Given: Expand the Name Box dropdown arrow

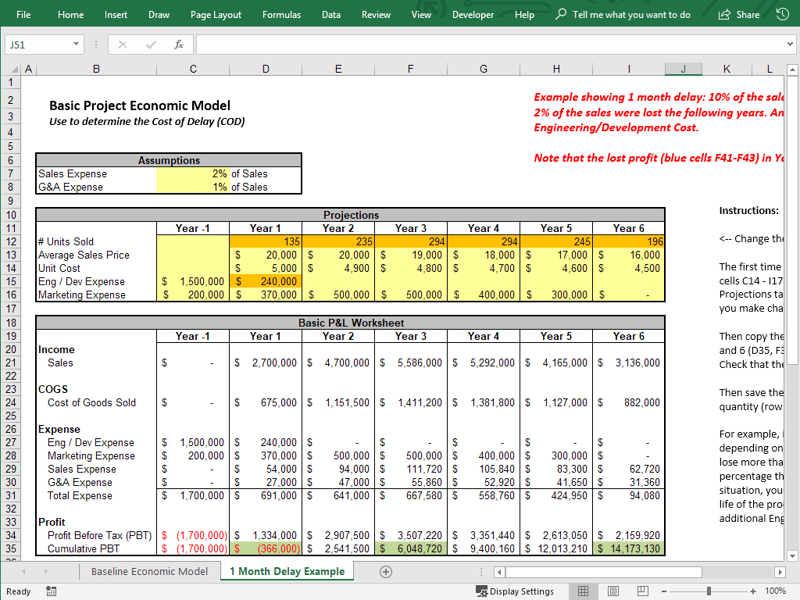Looking at the screenshot, I should point(76,44).
